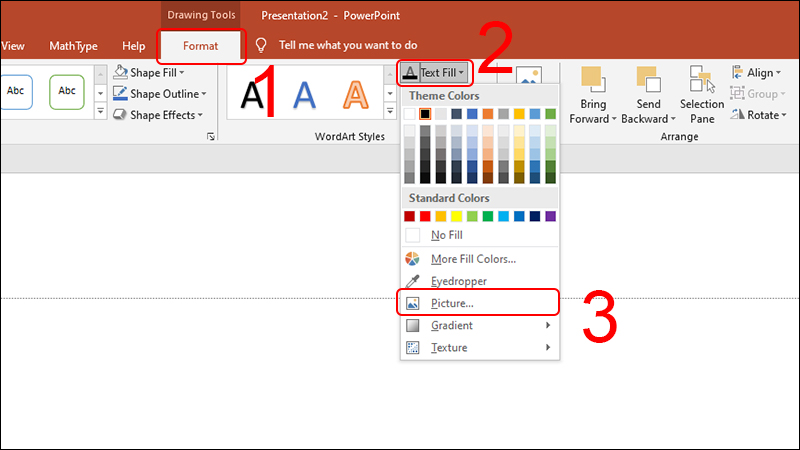Expand the Rotate dropdown arrow
Screen dimensions: 800x450
(x=784, y=115)
